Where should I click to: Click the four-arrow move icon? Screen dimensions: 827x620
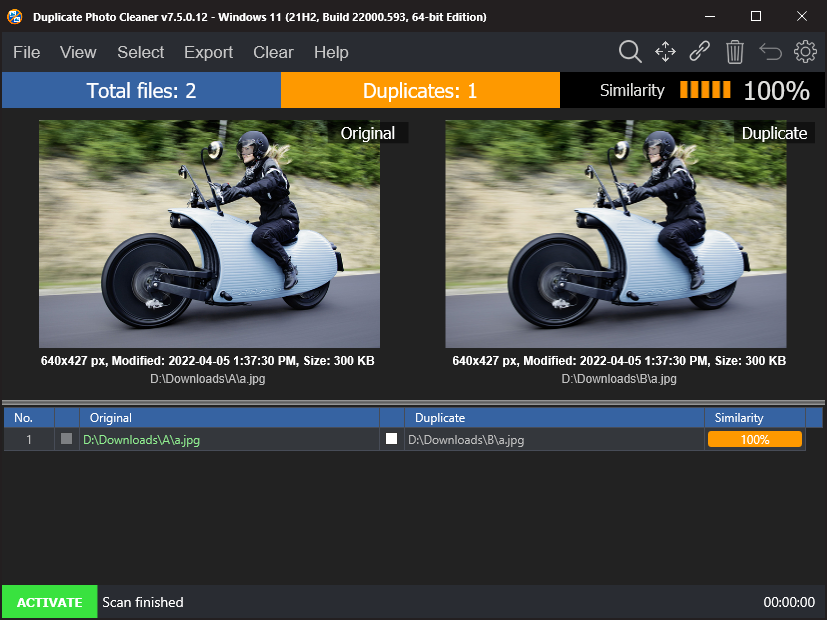665,52
